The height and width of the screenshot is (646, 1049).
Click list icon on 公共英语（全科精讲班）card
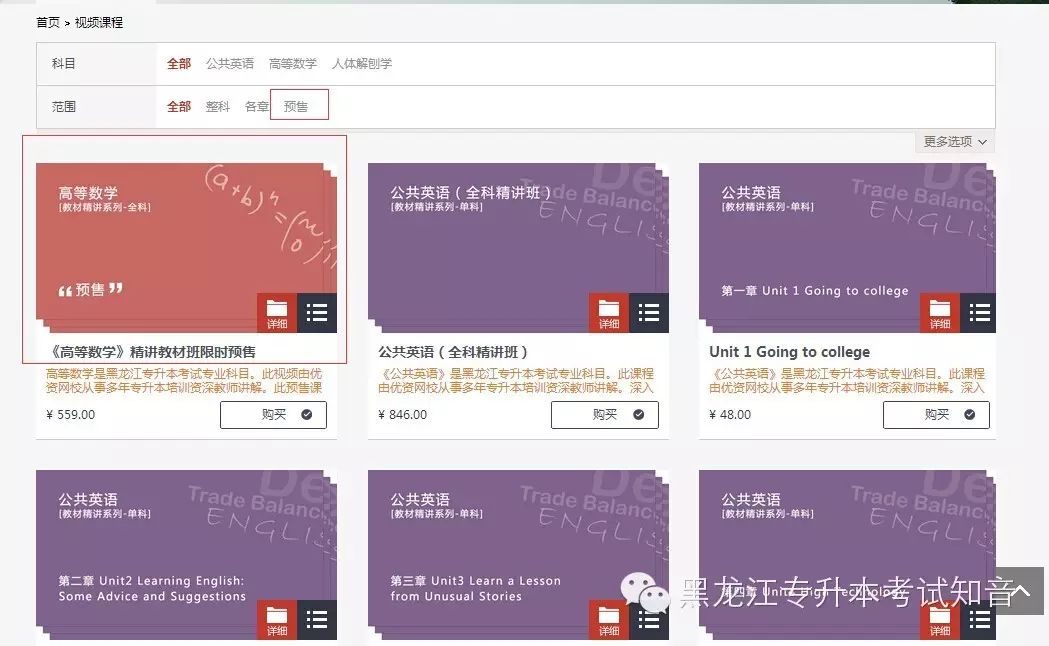tap(649, 312)
